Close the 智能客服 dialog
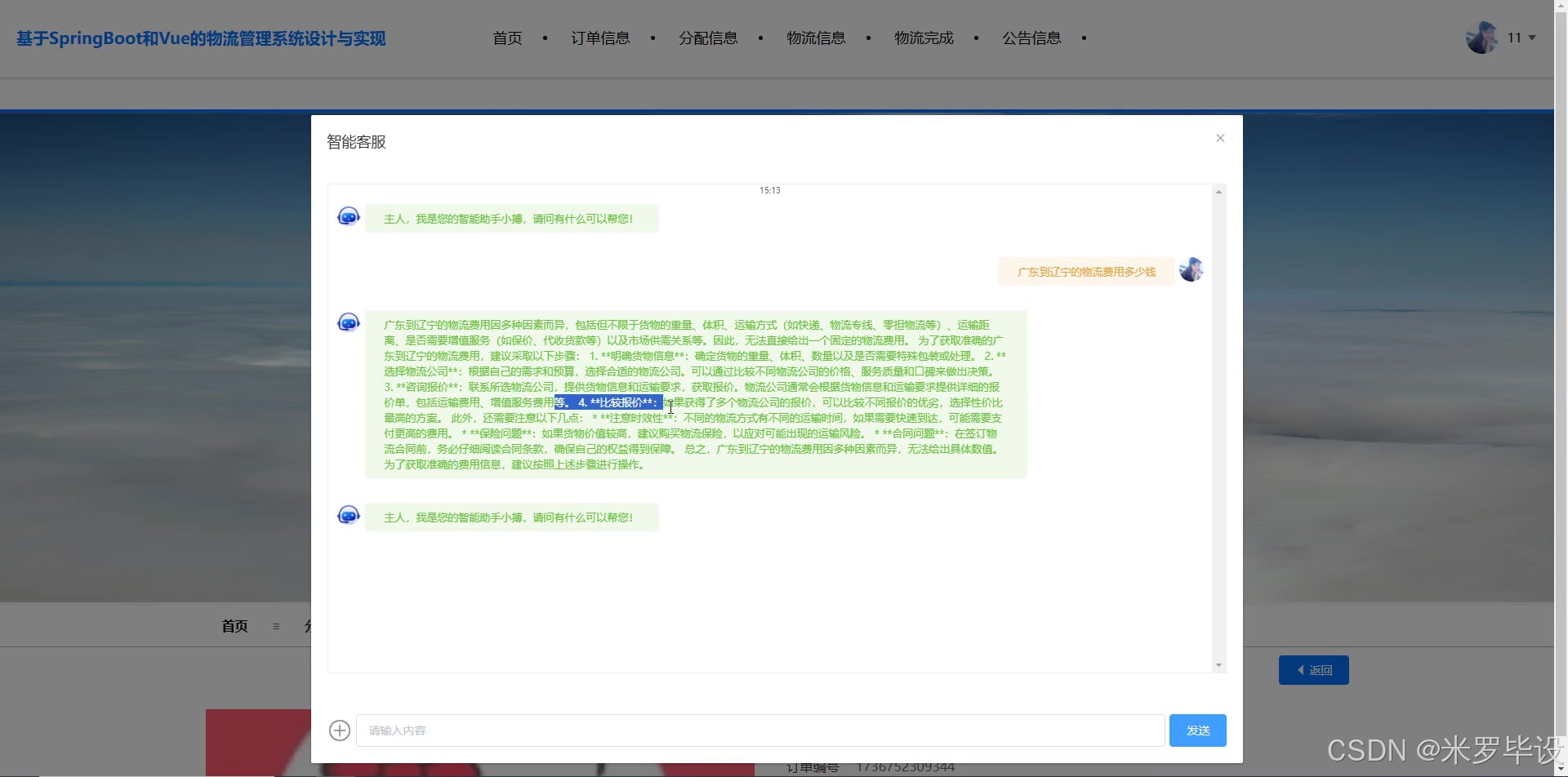Viewport: 1568px width, 777px height. pyautogui.click(x=1220, y=138)
